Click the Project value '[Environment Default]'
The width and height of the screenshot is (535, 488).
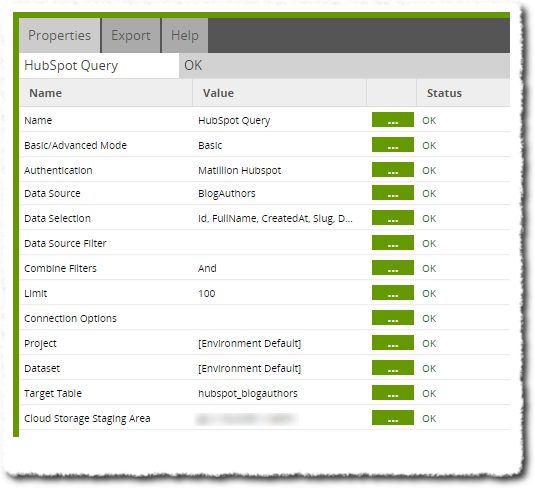tap(249, 343)
